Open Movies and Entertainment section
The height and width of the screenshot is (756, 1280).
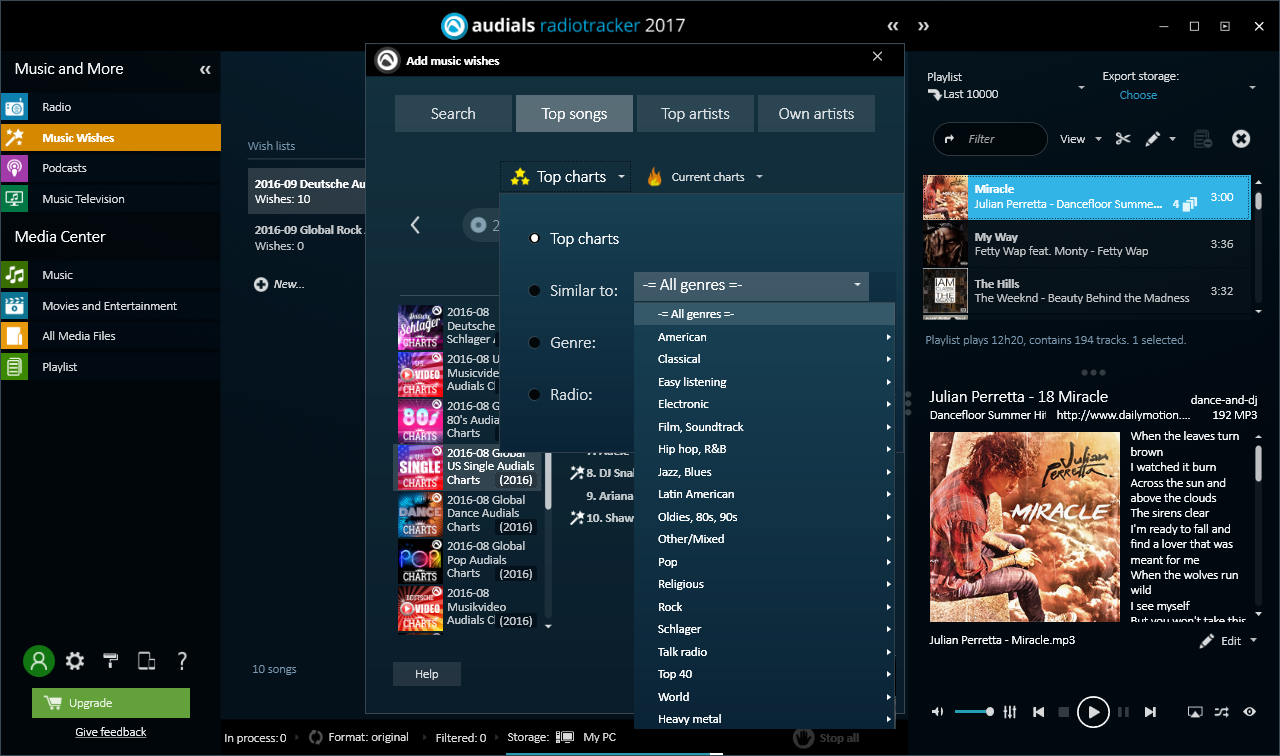click(110, 306)
